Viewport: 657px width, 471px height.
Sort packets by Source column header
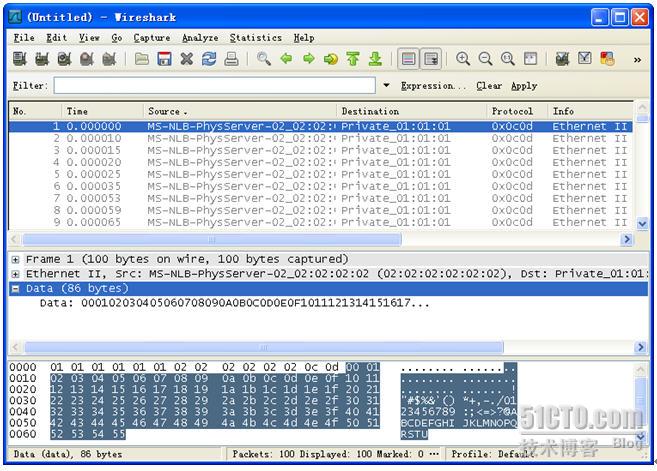[x=240, y=111]
